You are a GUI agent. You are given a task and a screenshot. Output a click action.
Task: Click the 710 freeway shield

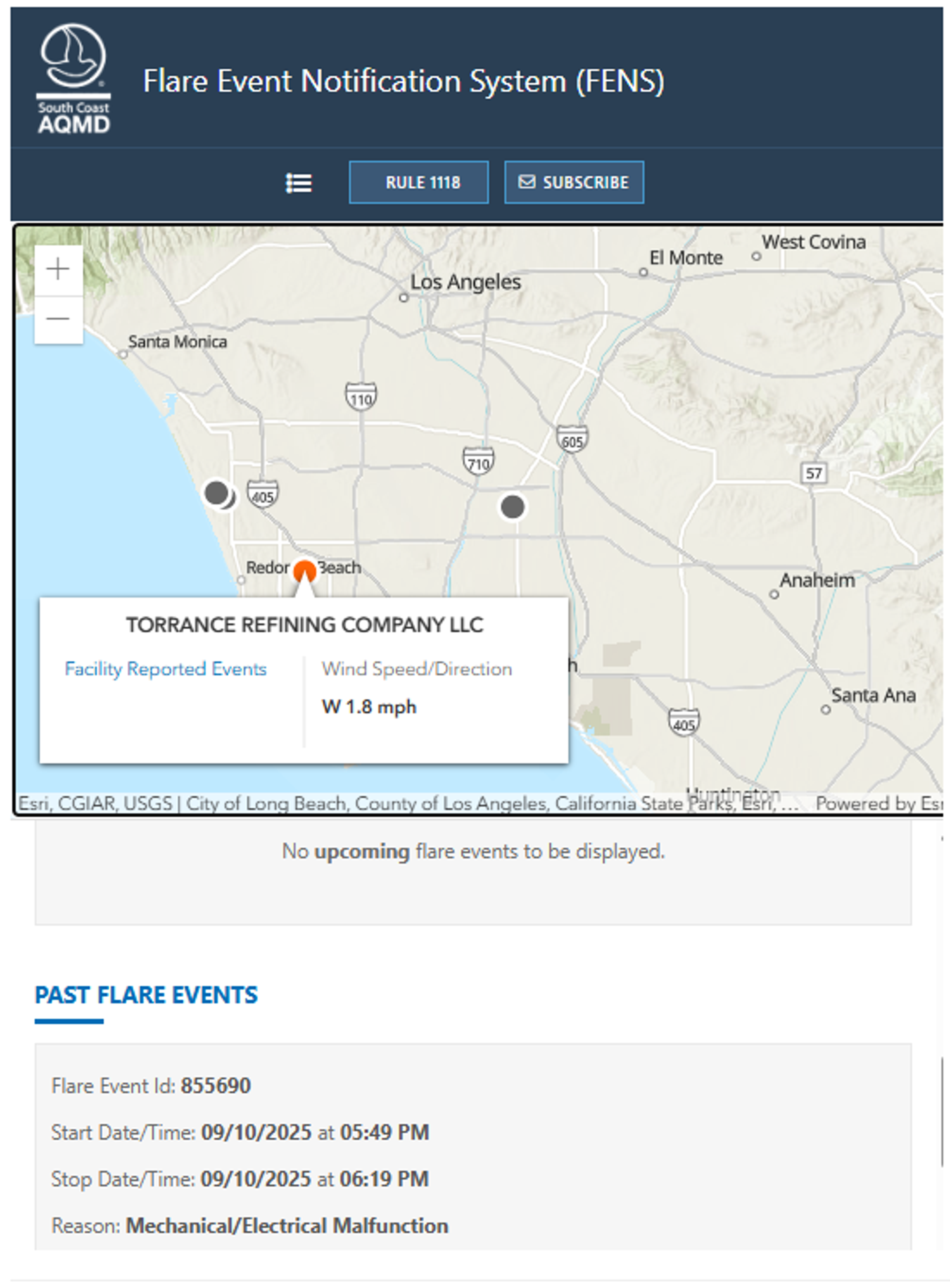tap(478, 461)
